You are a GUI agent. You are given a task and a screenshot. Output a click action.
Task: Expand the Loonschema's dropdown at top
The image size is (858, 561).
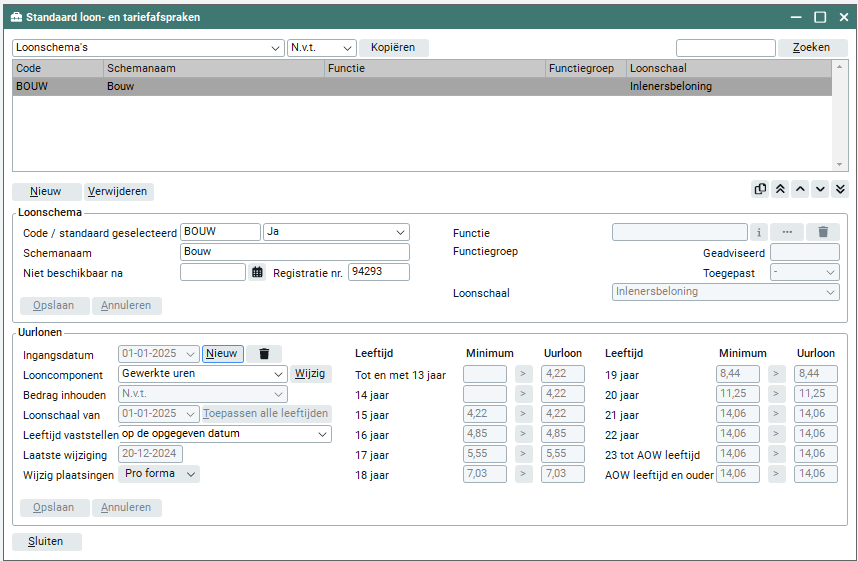point(277,48)
